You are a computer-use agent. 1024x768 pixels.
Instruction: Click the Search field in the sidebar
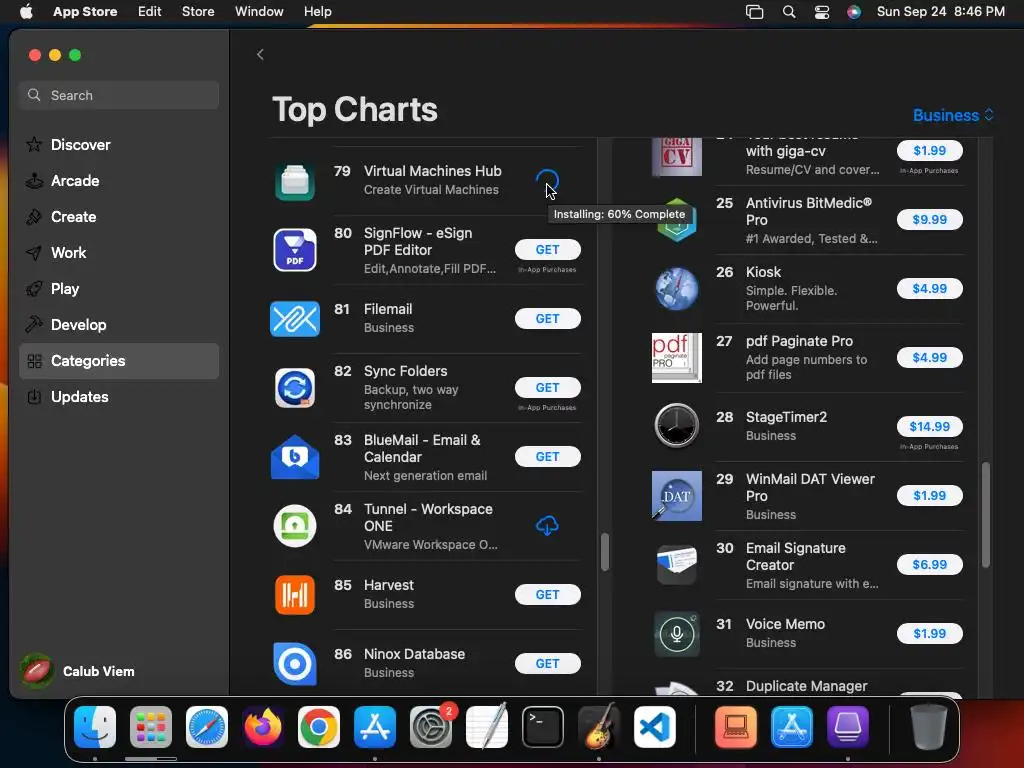point(119,95)
